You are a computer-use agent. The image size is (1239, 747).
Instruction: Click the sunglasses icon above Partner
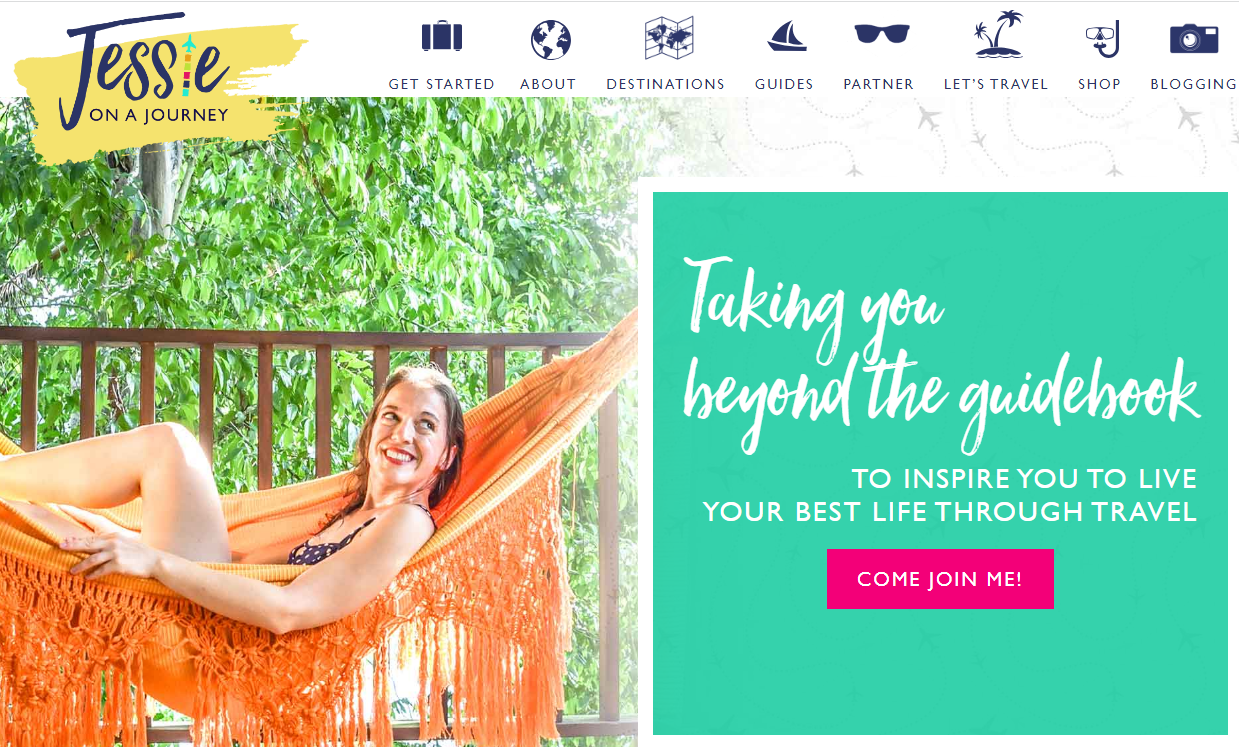coord(882,34)
